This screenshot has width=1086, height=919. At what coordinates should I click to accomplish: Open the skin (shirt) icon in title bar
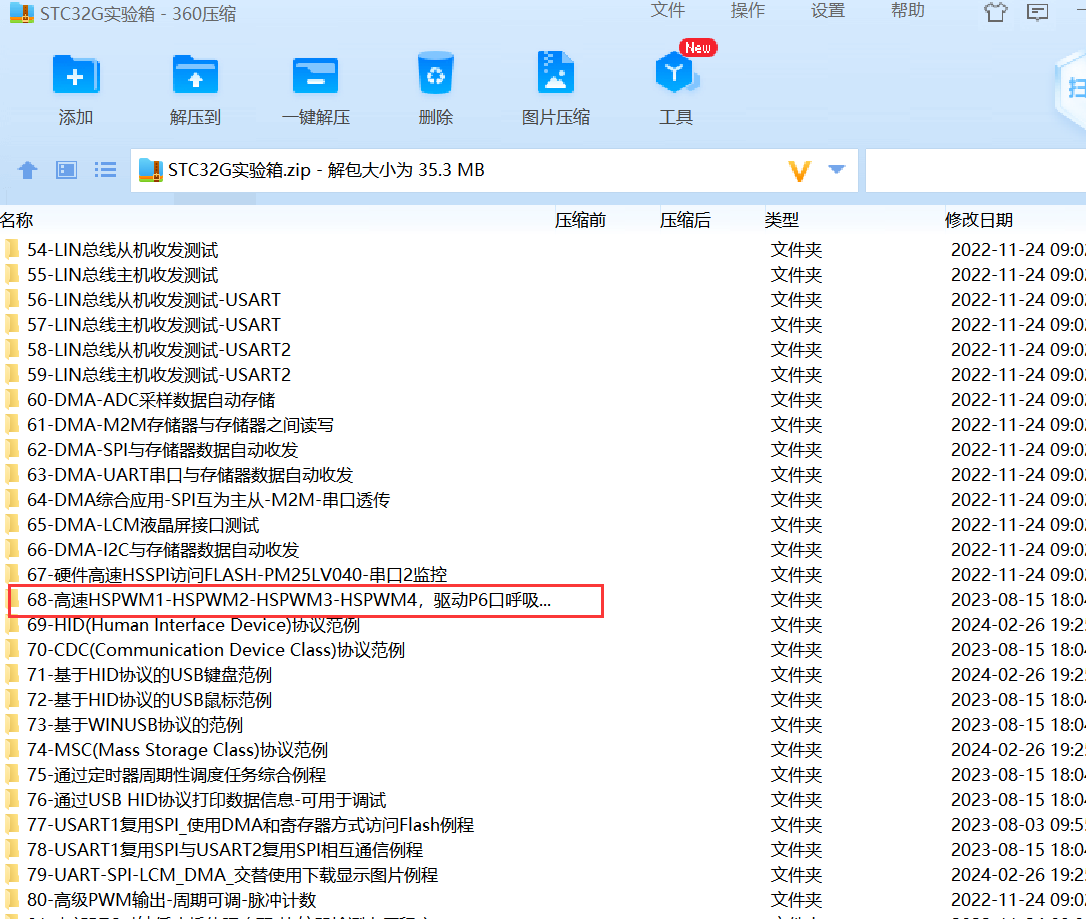pos(995,12)
